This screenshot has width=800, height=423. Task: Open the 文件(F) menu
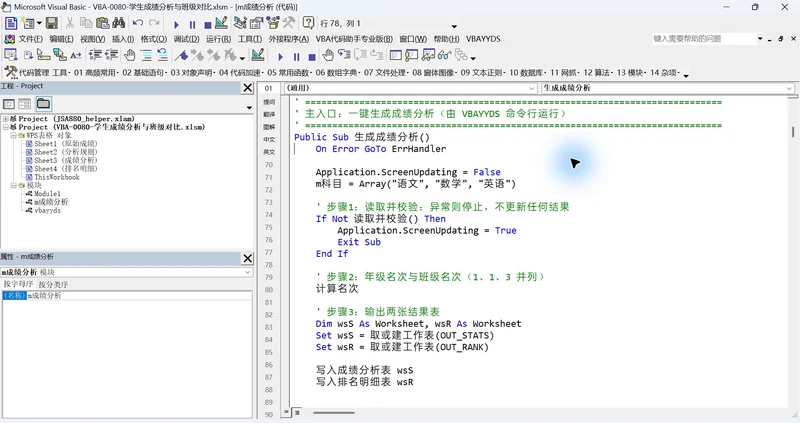(x=30, y=39)
